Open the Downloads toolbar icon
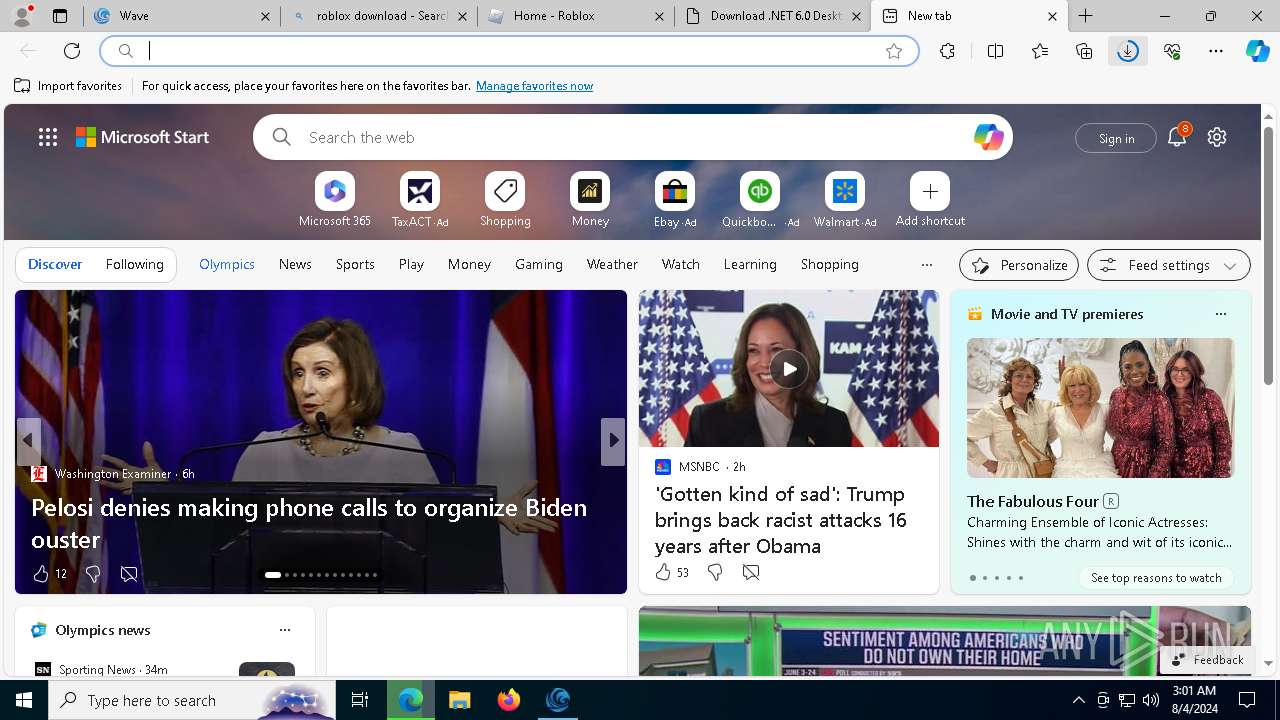The image size is (1280, 720). (1128, 51)
